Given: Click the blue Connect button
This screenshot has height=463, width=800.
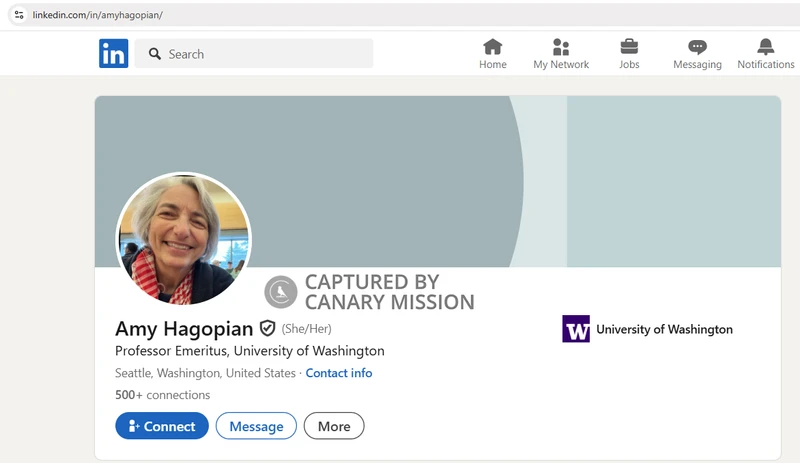Looking at the screenshot, I should pos(162,426).
